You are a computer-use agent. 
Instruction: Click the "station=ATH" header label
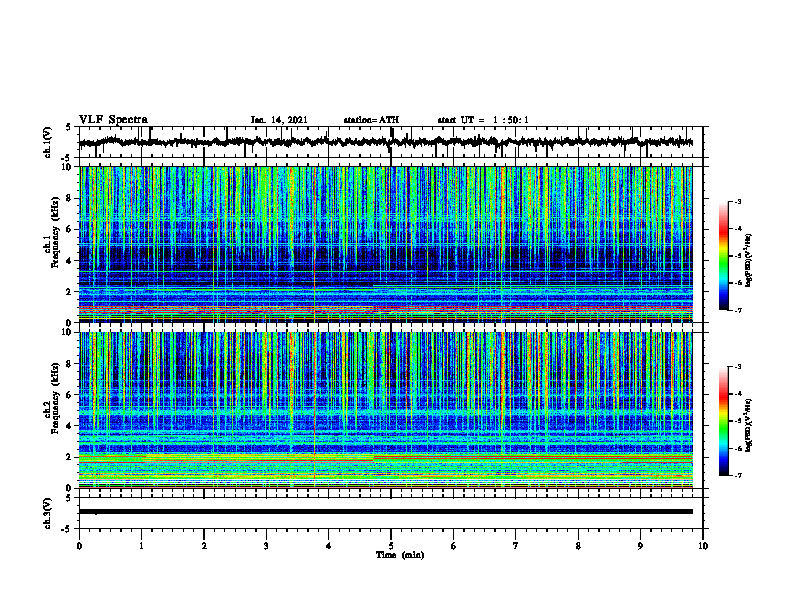coord(371,120)
